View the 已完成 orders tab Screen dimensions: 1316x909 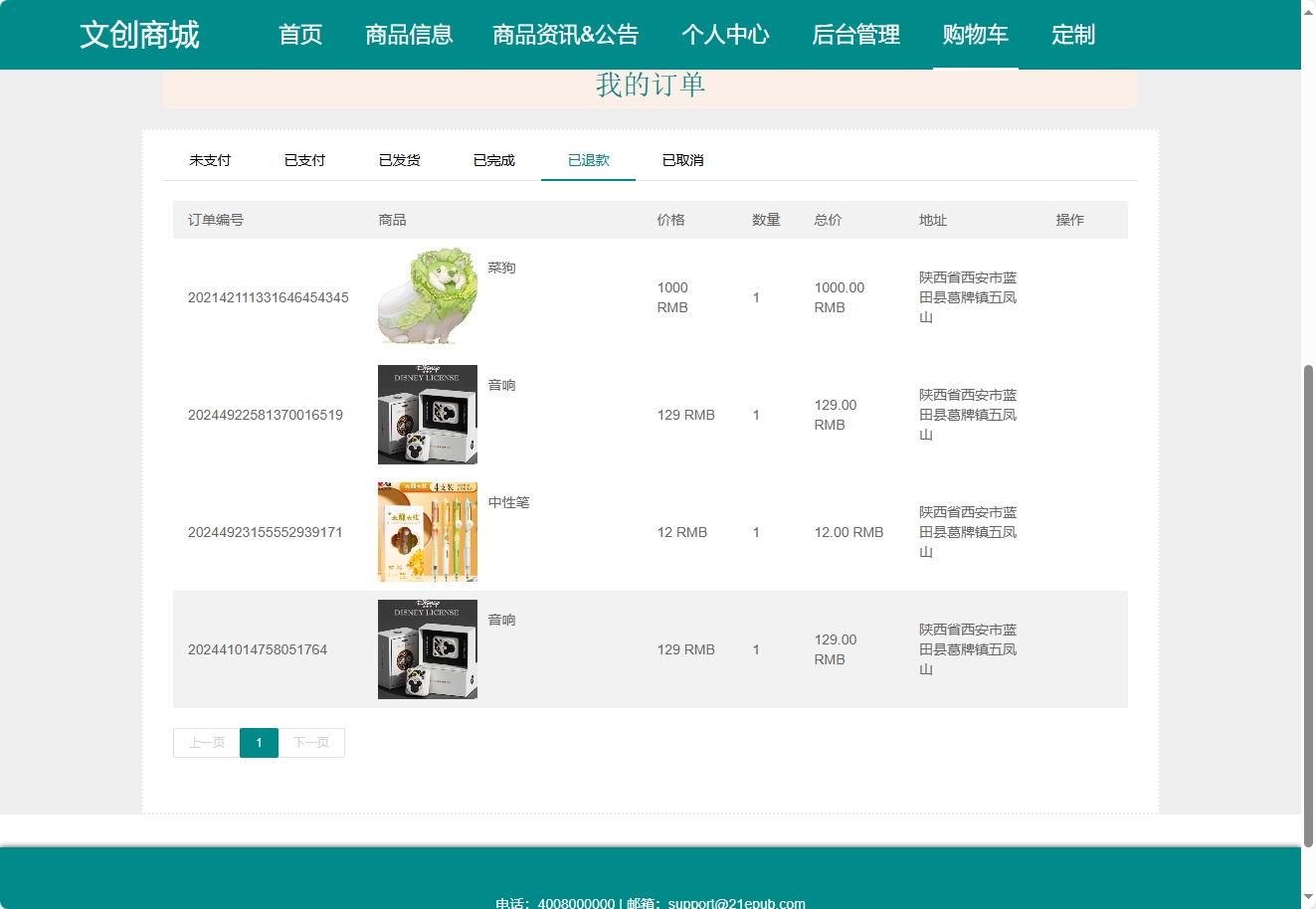493,159
